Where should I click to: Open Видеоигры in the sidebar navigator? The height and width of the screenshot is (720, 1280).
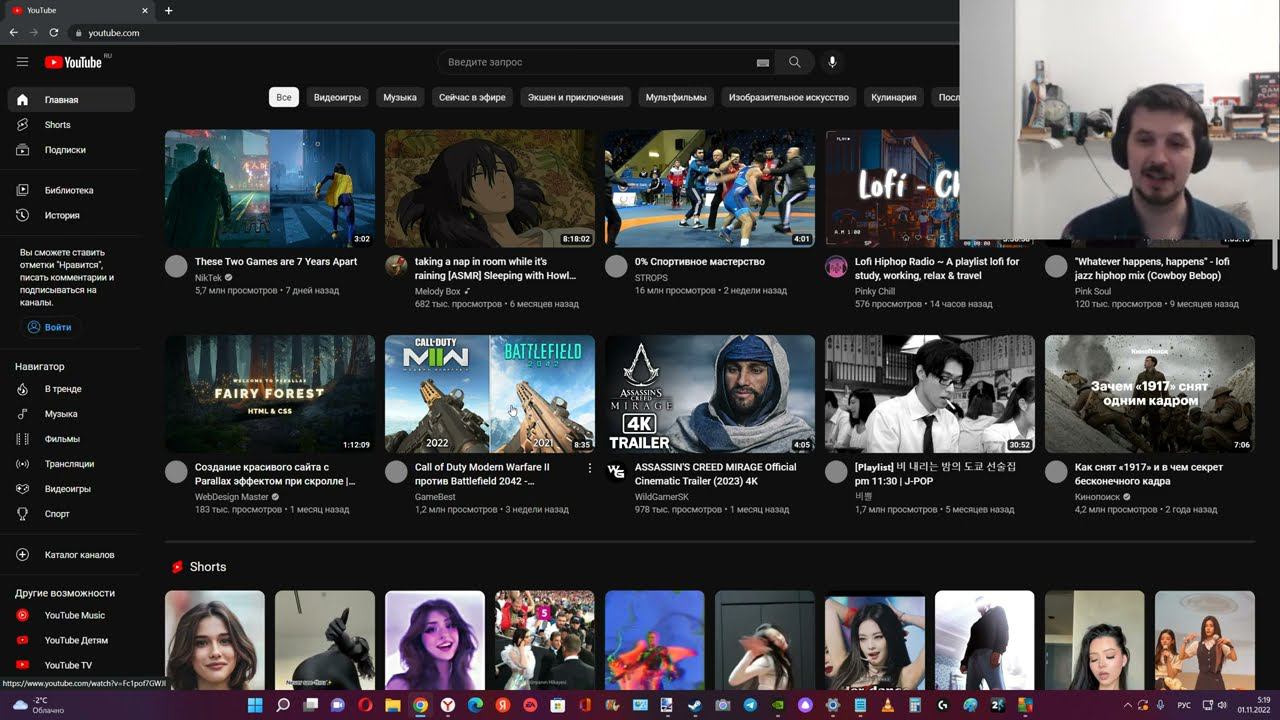(x=70, y=489)
